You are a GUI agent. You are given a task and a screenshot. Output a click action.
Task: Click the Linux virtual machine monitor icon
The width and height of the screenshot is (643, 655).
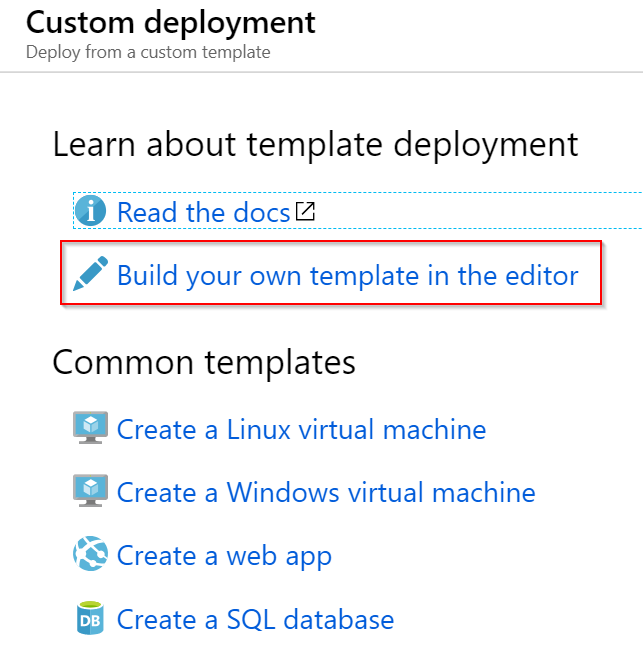click(x=90, y=428)
